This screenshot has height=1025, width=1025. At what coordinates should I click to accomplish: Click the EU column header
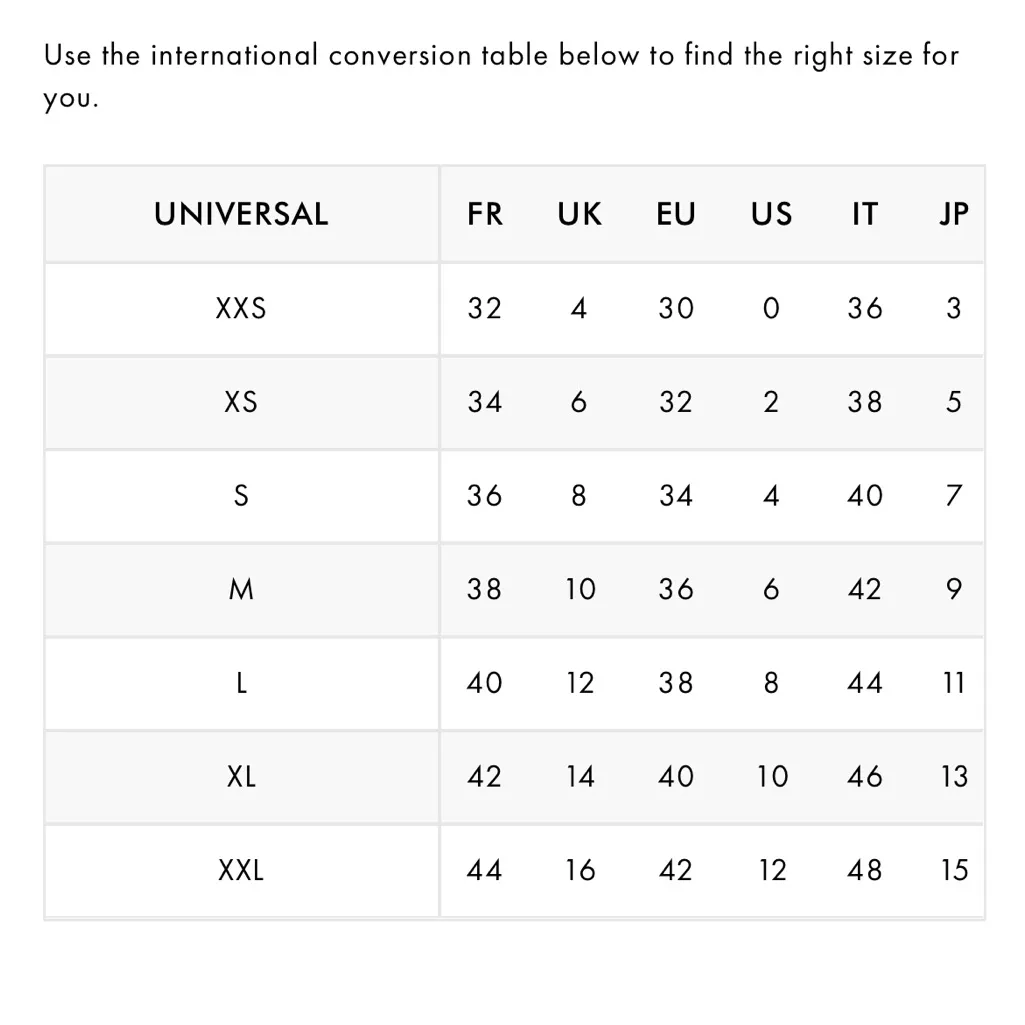click(676, 214)
